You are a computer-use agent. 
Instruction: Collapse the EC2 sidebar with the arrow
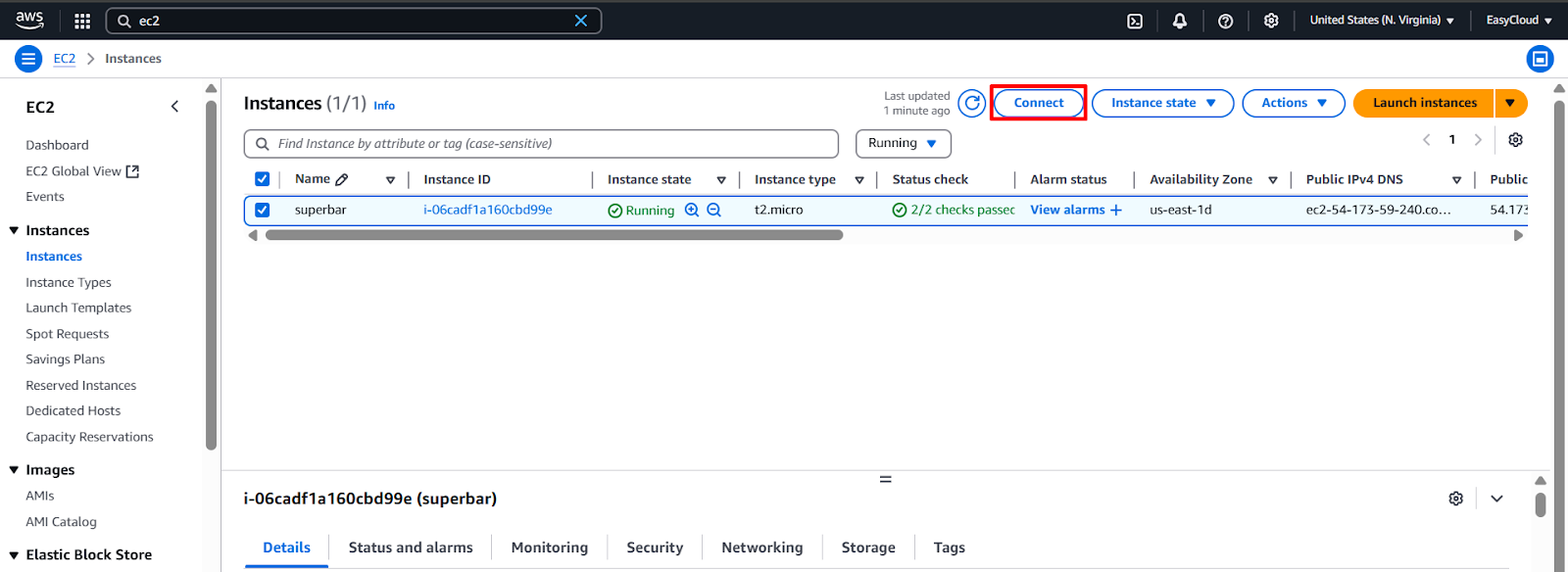click(174, 107)
